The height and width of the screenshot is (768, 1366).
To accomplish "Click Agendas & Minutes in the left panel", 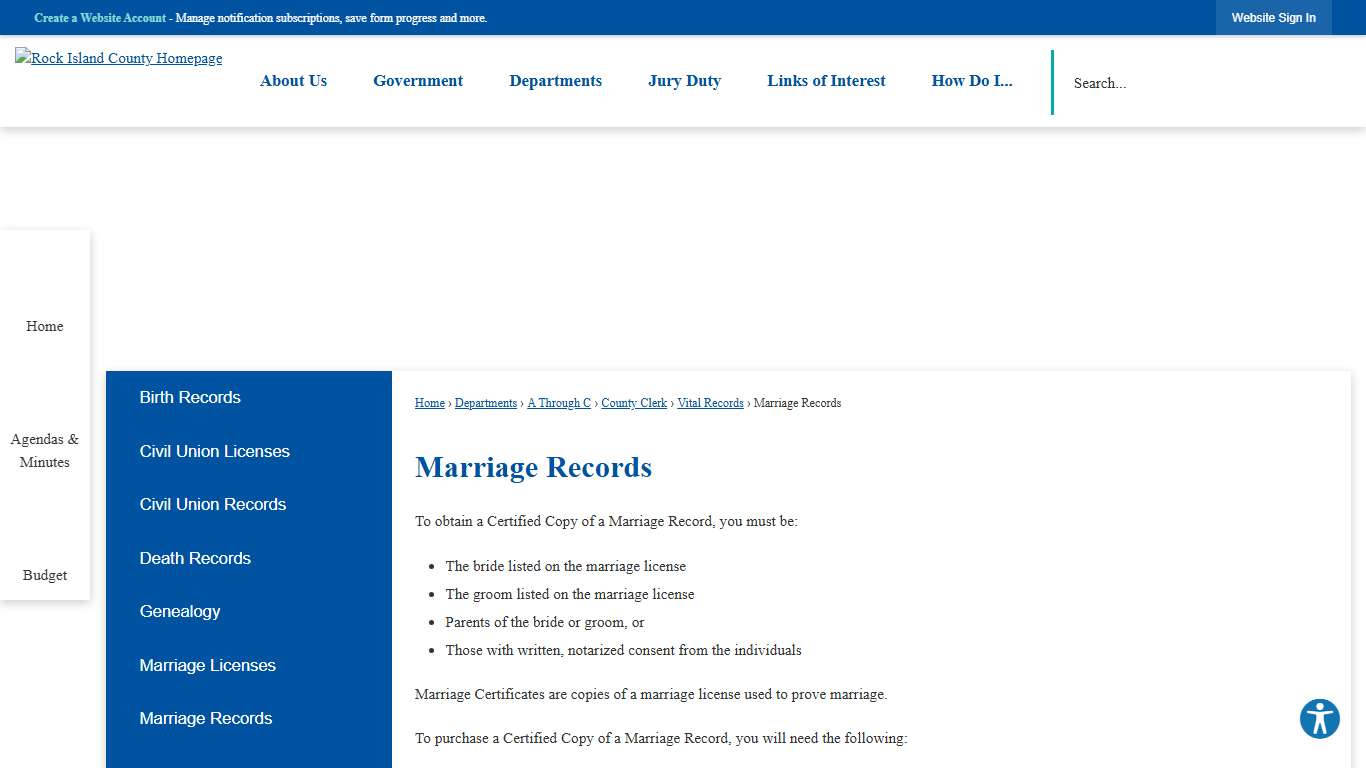I will pos(44,450).
